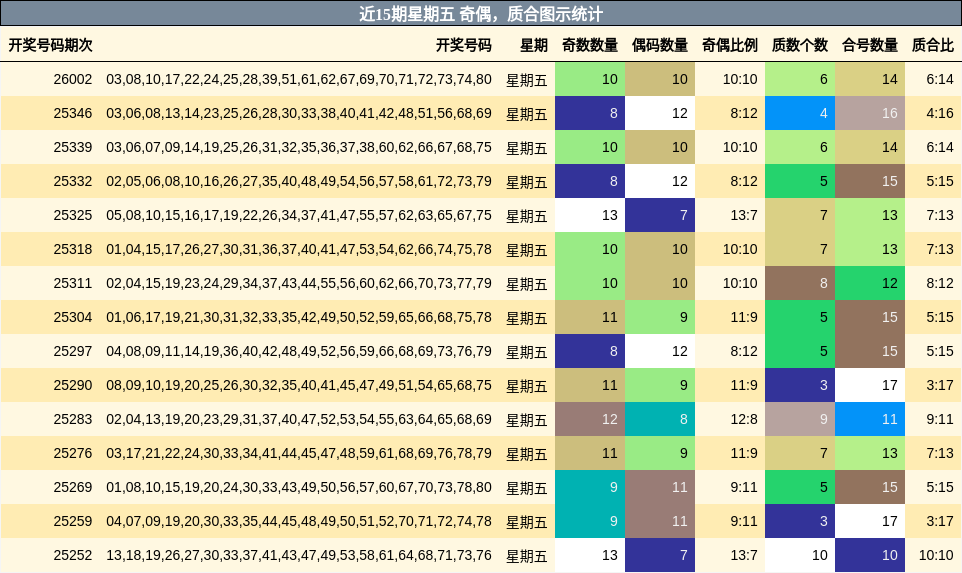Screen dimensions: 962x573
Task: Click brown odd-count cell 12 in row 25283
Action: pyautogui.click(x=590, y=419)
